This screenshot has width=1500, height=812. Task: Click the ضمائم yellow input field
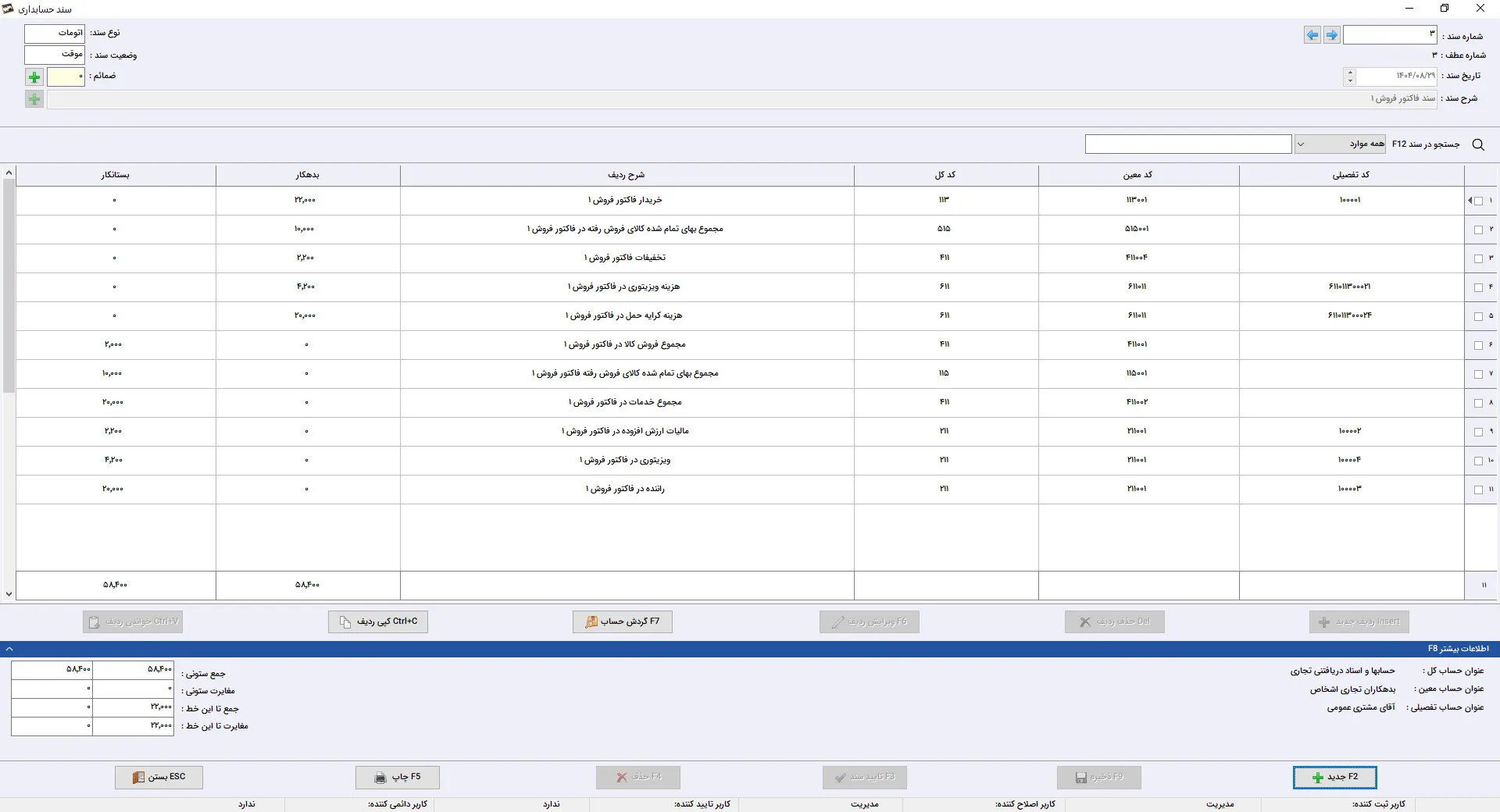tap(66, 77)
